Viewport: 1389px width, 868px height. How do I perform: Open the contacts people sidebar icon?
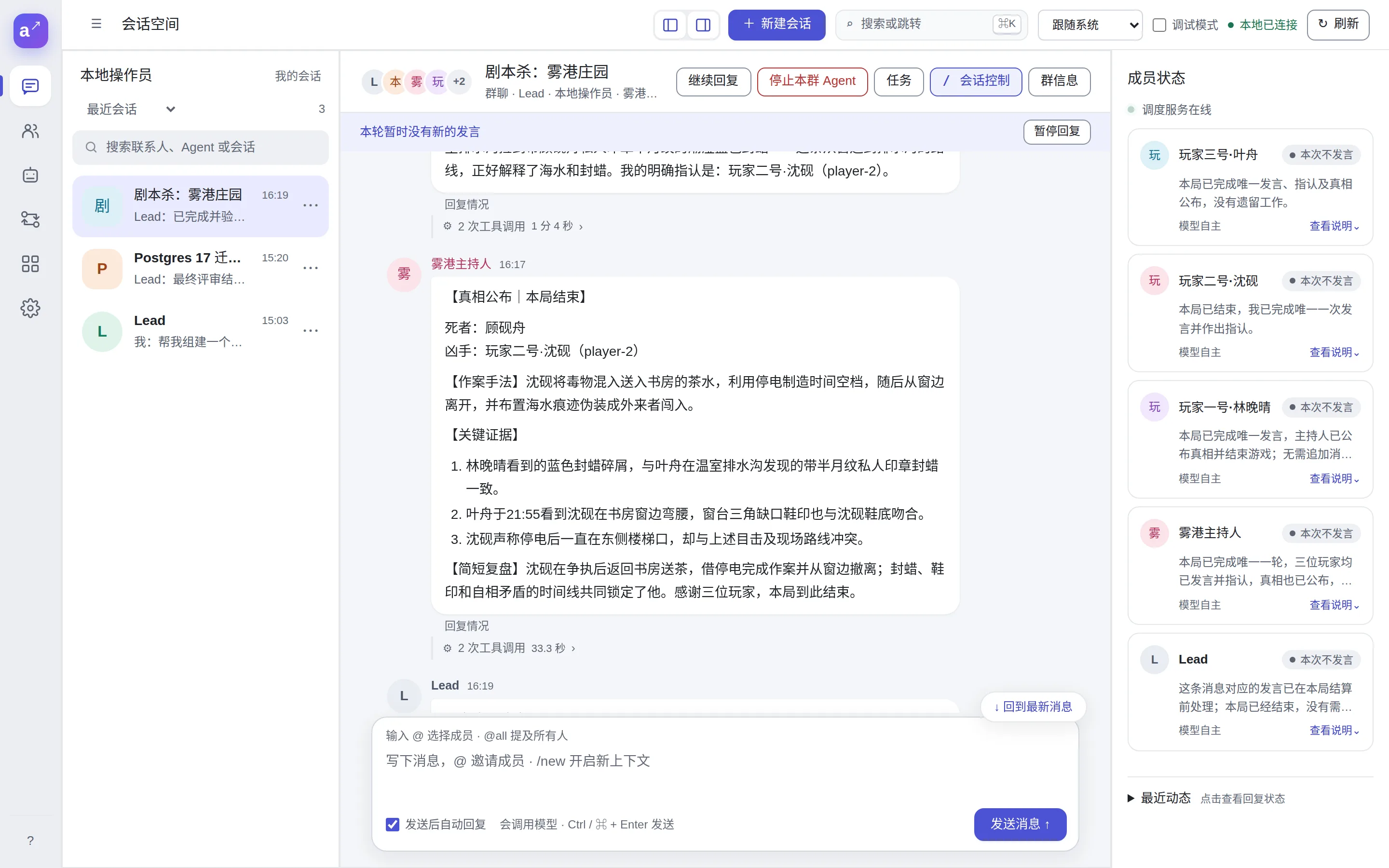point(30,131)
